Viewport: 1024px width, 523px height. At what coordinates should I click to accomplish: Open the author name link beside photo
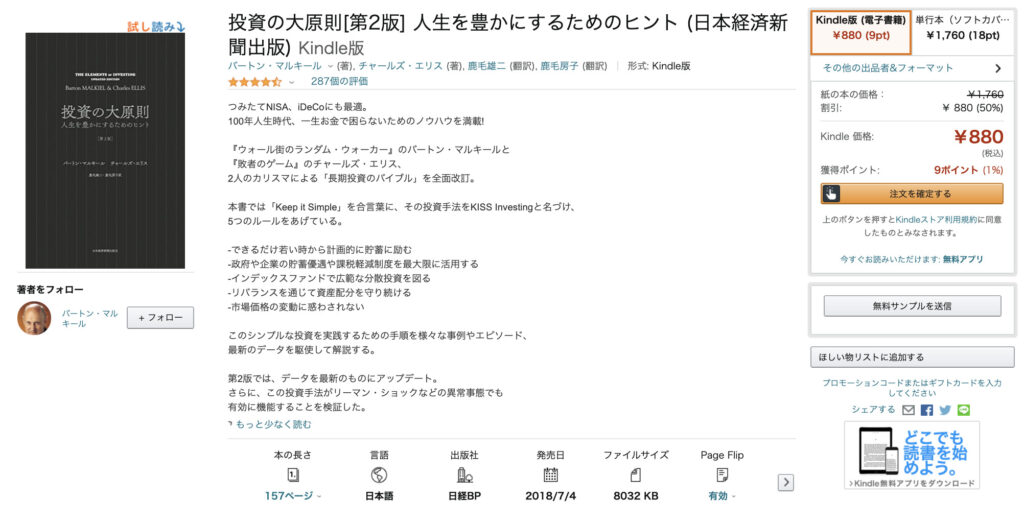pyautogui.click(x=89, y=318)
